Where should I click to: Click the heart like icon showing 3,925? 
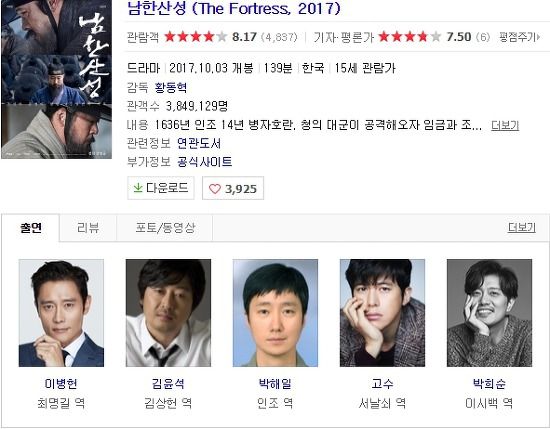(215, 189)
